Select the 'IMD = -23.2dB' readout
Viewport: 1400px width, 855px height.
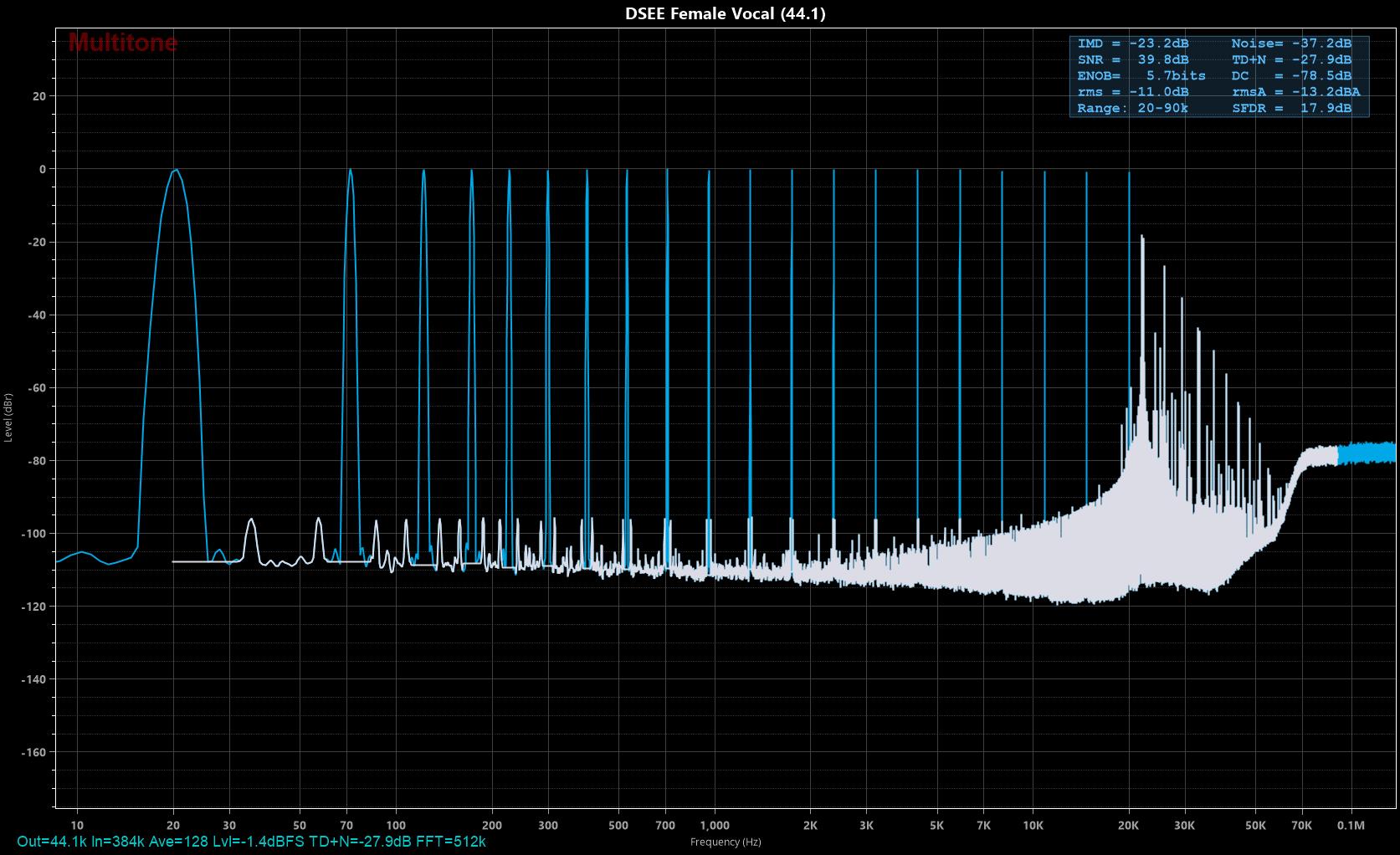pyautogui.click(x=1133, y=44)
